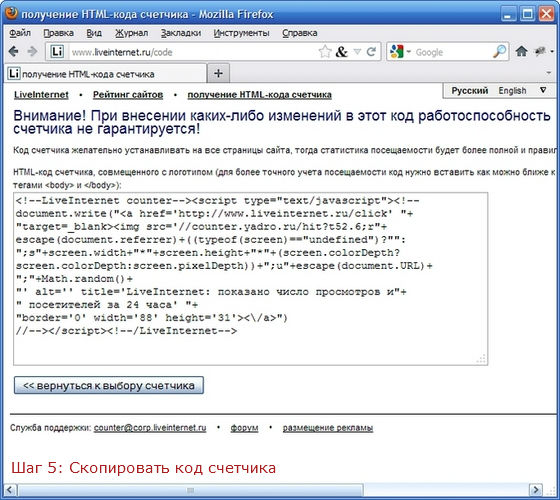Viewport: 560px width, 500px height.
Task: Open the Инструменты menu
Action: [241, 33]
